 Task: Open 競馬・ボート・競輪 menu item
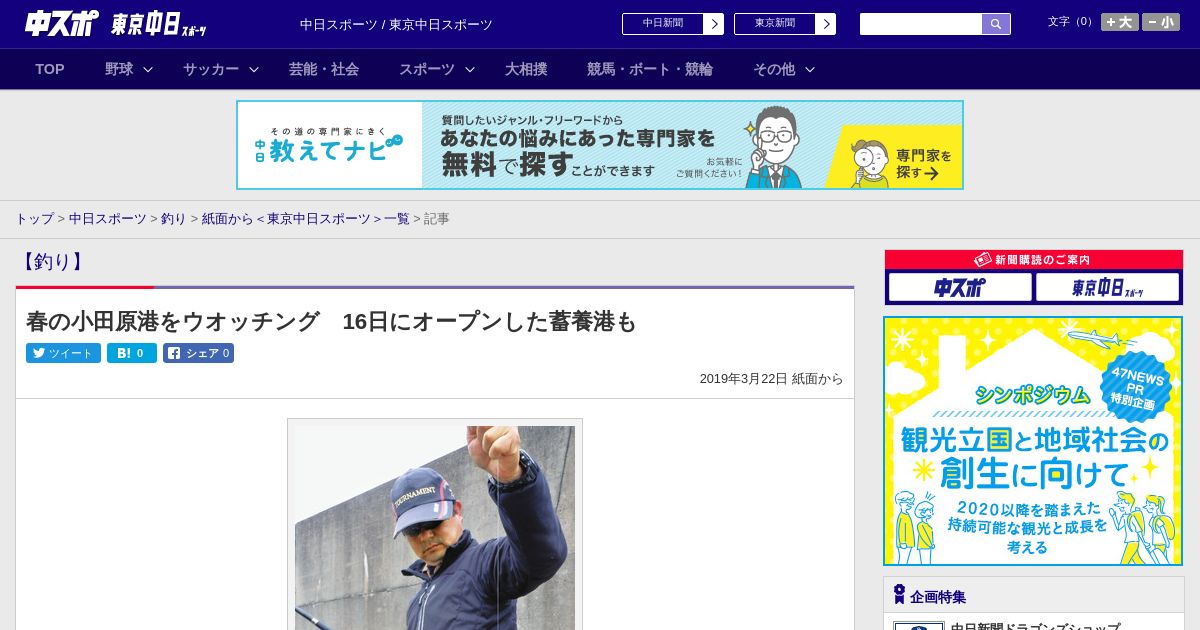click(x=650, y=69)
